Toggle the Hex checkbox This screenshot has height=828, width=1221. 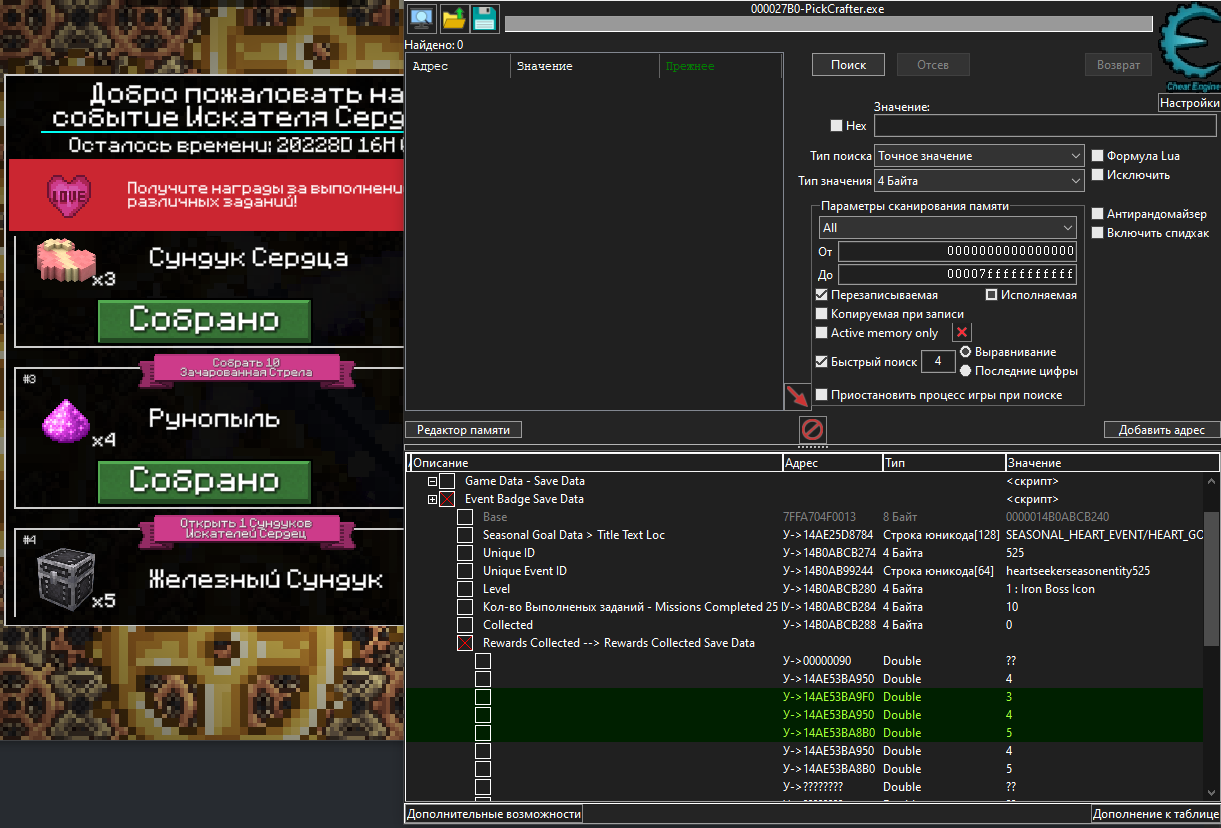click(836, 126)
